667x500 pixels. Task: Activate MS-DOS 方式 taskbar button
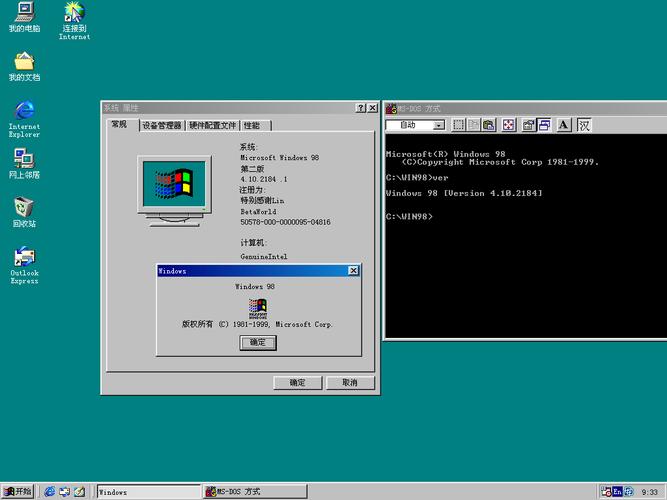pyautogui.click(x=255, y=492)
